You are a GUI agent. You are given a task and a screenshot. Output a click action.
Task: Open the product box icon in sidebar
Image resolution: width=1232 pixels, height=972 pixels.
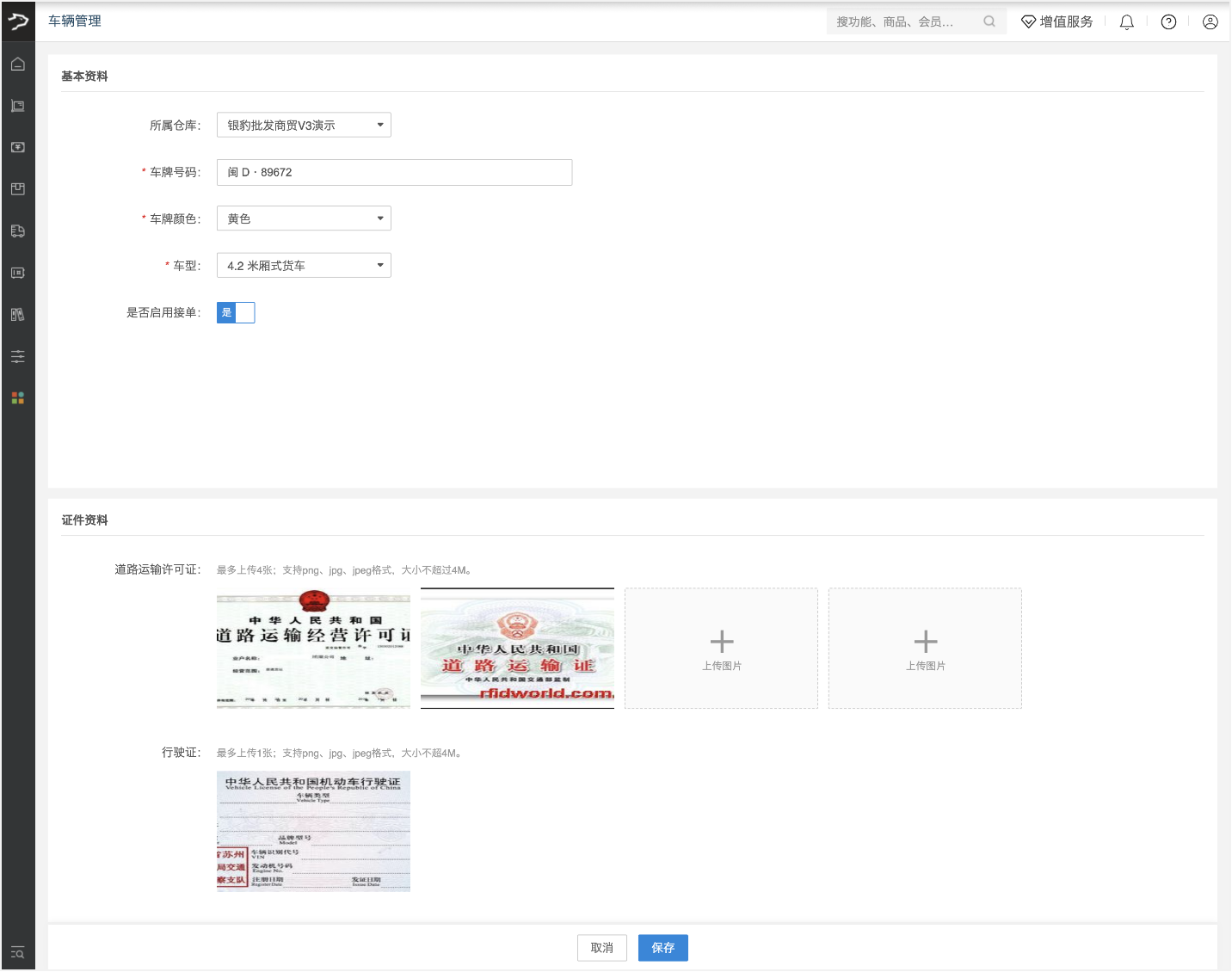click(x=17, y=188)
